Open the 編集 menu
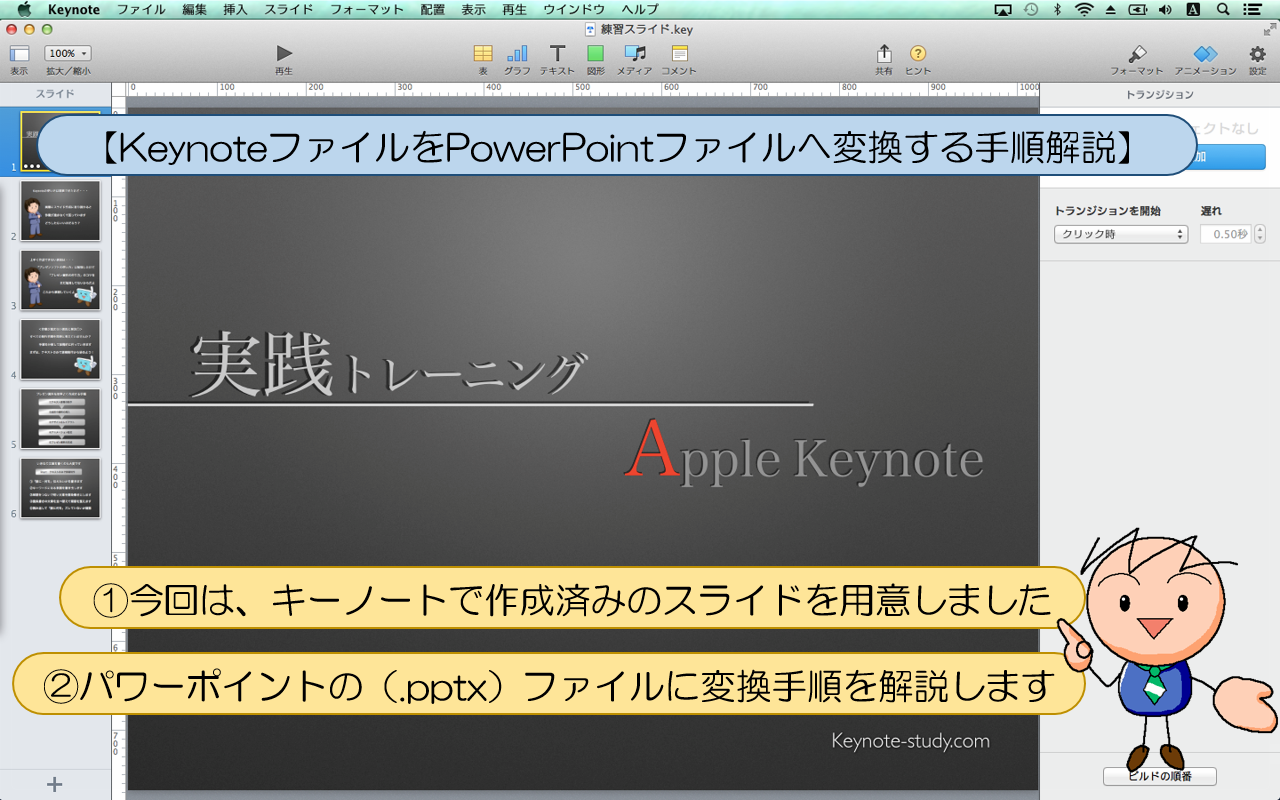This screenshot has width=1280, height=800. [195, 9]
